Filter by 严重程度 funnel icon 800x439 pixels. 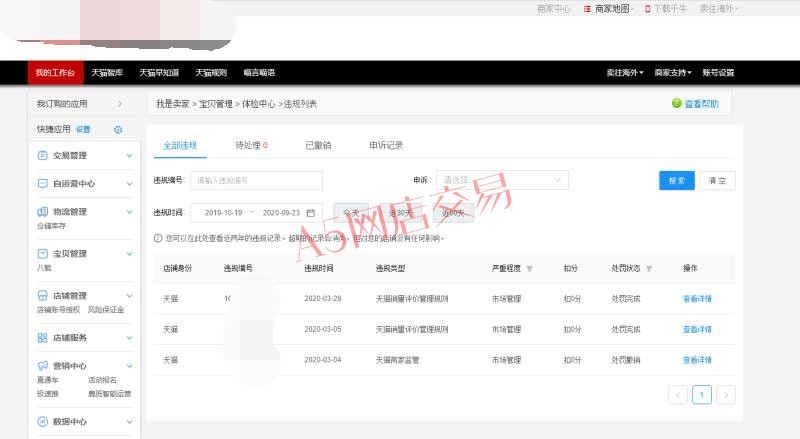[x=529, y=269]
